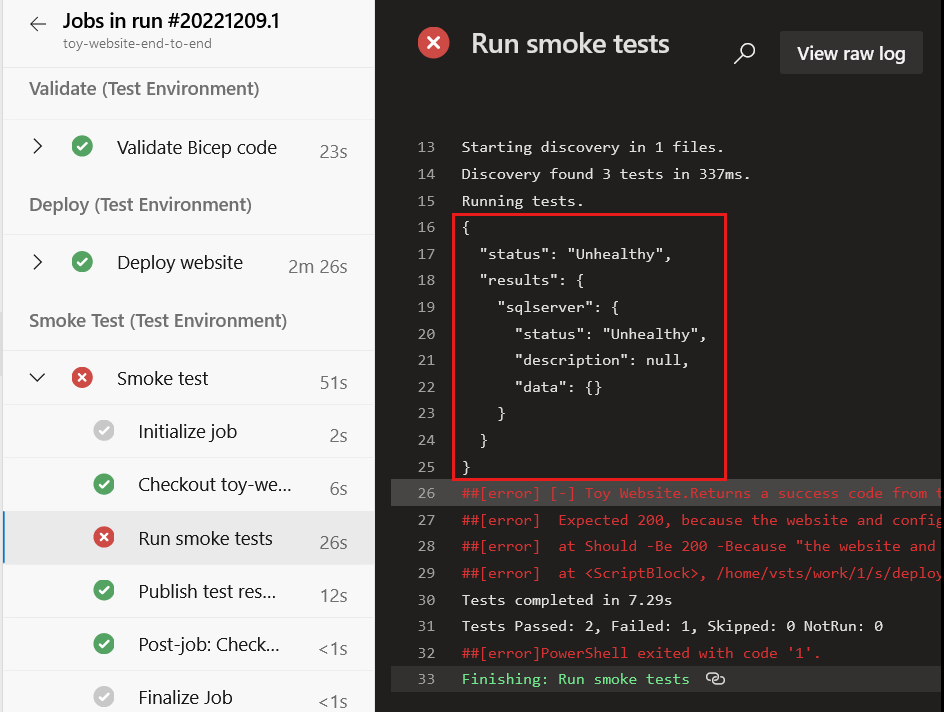Click the gray status icon on Initialize job
The height and width of the screenshot is (712, 944).
[104, 431]
